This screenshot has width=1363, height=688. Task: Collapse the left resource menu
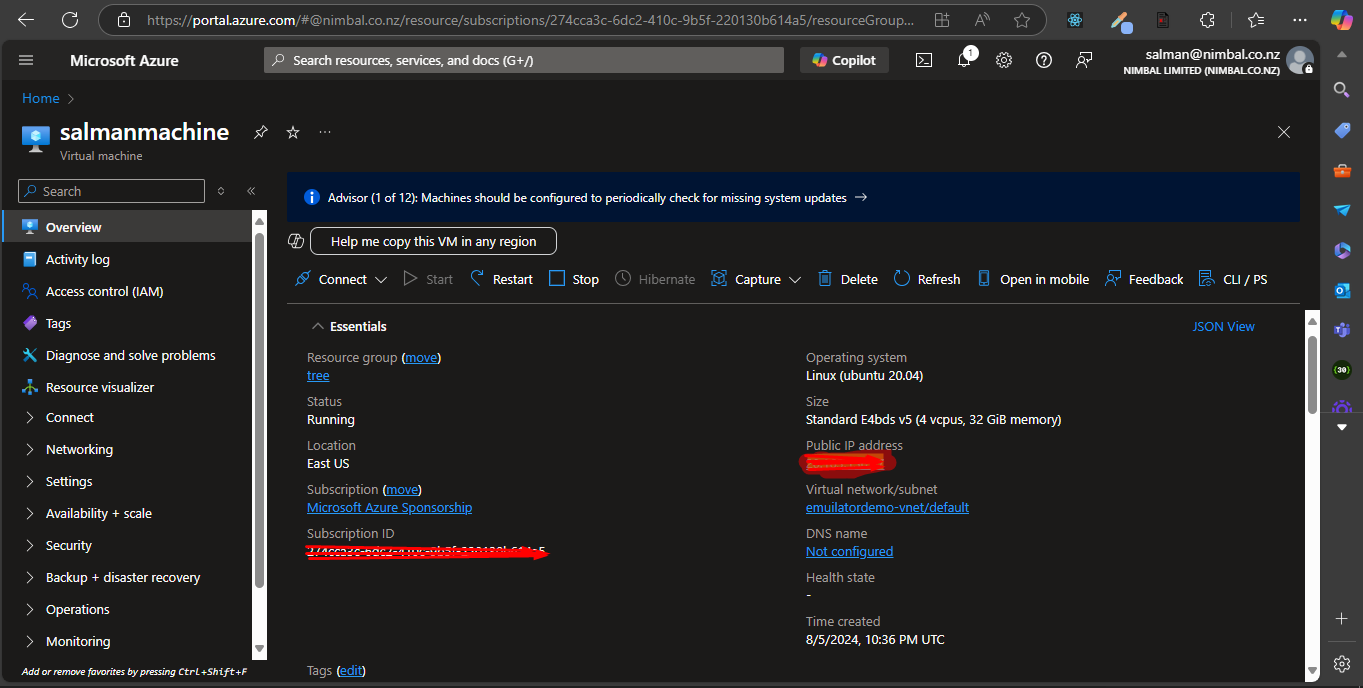tap(251, 191)
